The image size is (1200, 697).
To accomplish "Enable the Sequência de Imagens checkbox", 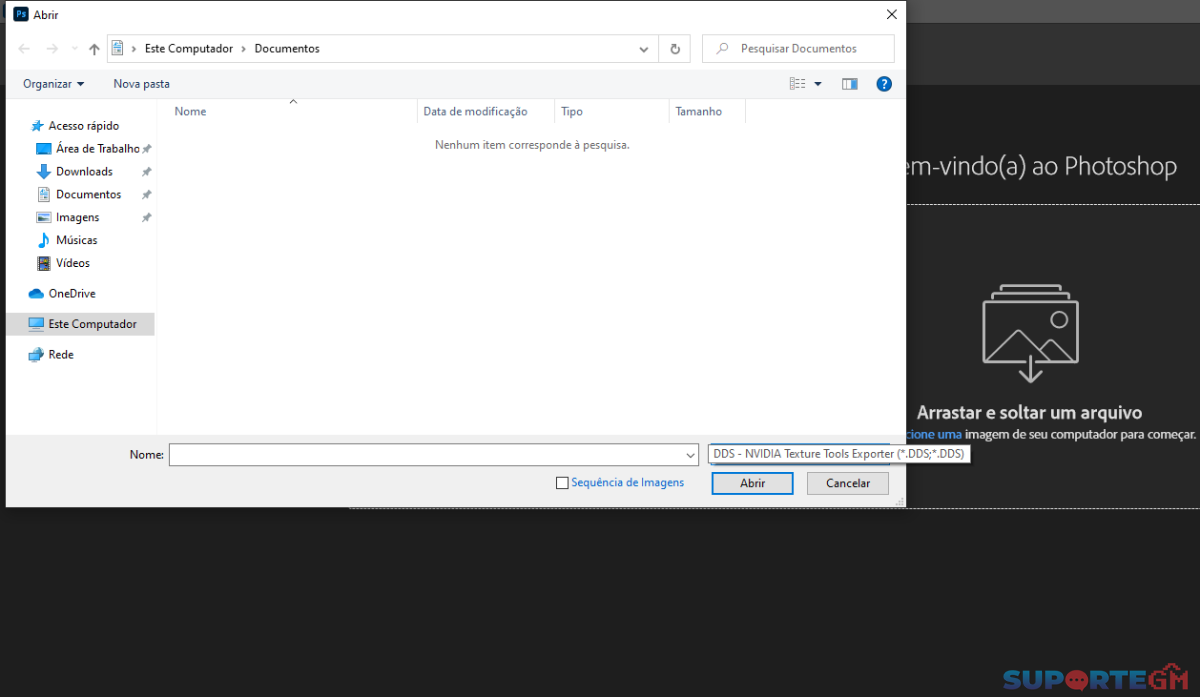I will 562,483.
